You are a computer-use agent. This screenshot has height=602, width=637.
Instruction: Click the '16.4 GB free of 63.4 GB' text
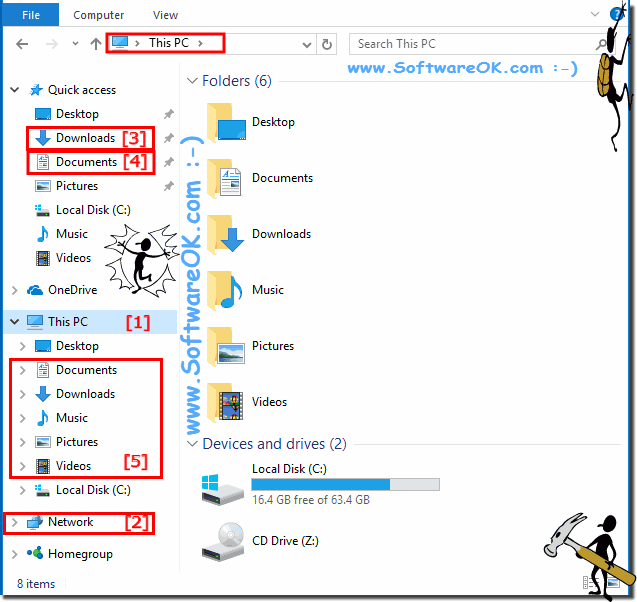311,500
